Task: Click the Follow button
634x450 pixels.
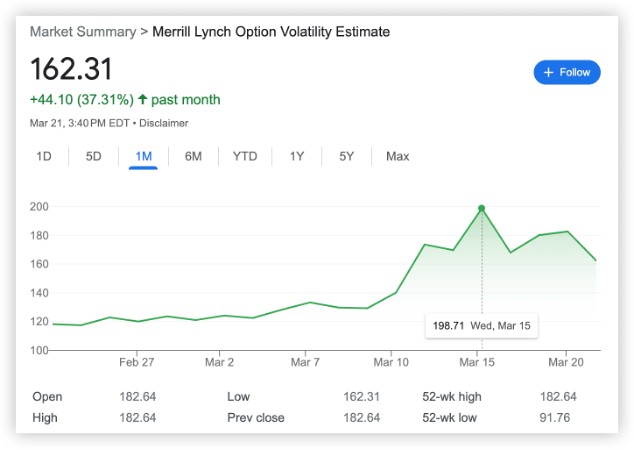Action: pos(567,72)
